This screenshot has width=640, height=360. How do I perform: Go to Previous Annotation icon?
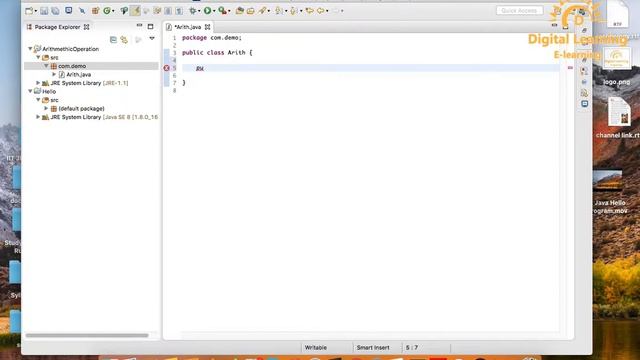point(293,11)
